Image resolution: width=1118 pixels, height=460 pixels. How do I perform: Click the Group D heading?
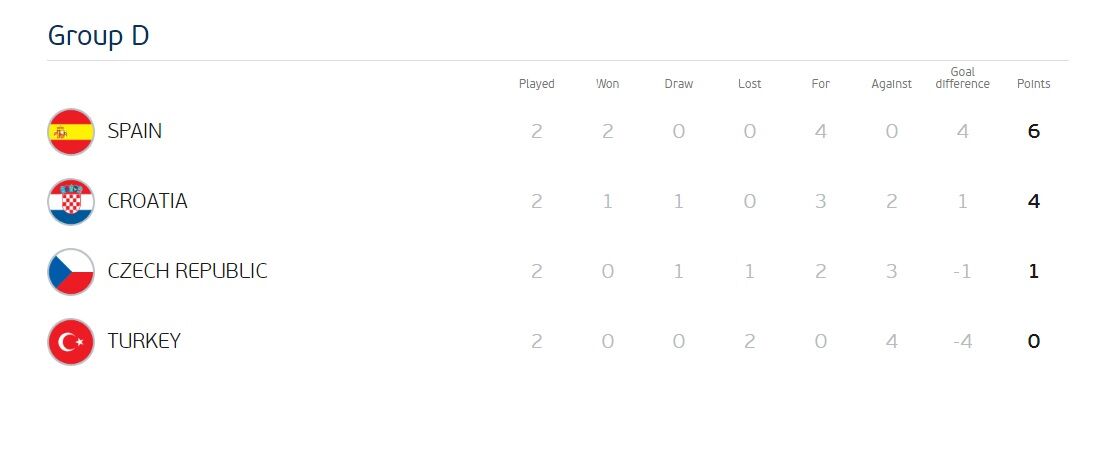tap(98, 36)
